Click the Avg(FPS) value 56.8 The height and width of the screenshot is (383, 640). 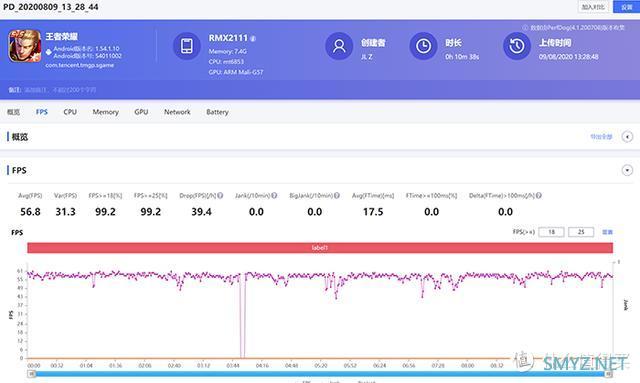pyautogui.click(x=30, y=212)
